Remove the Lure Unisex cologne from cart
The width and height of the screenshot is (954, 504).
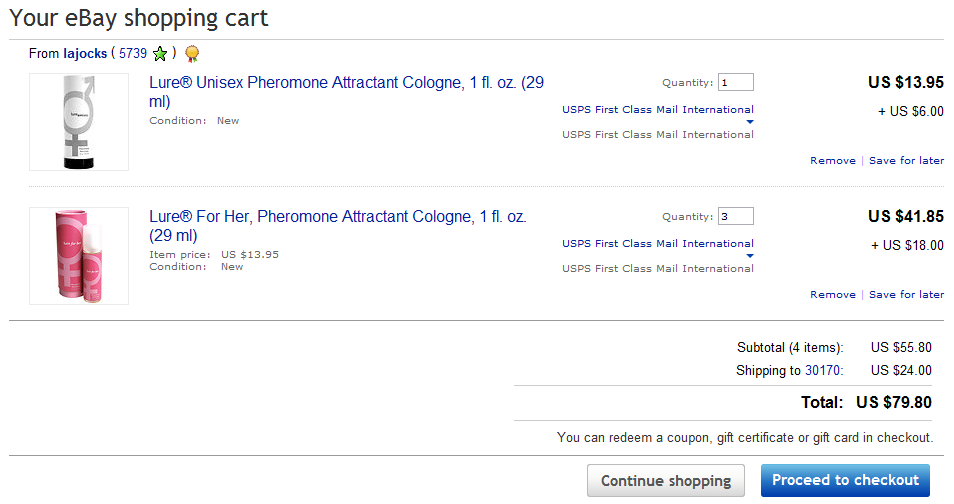point(832,161)
